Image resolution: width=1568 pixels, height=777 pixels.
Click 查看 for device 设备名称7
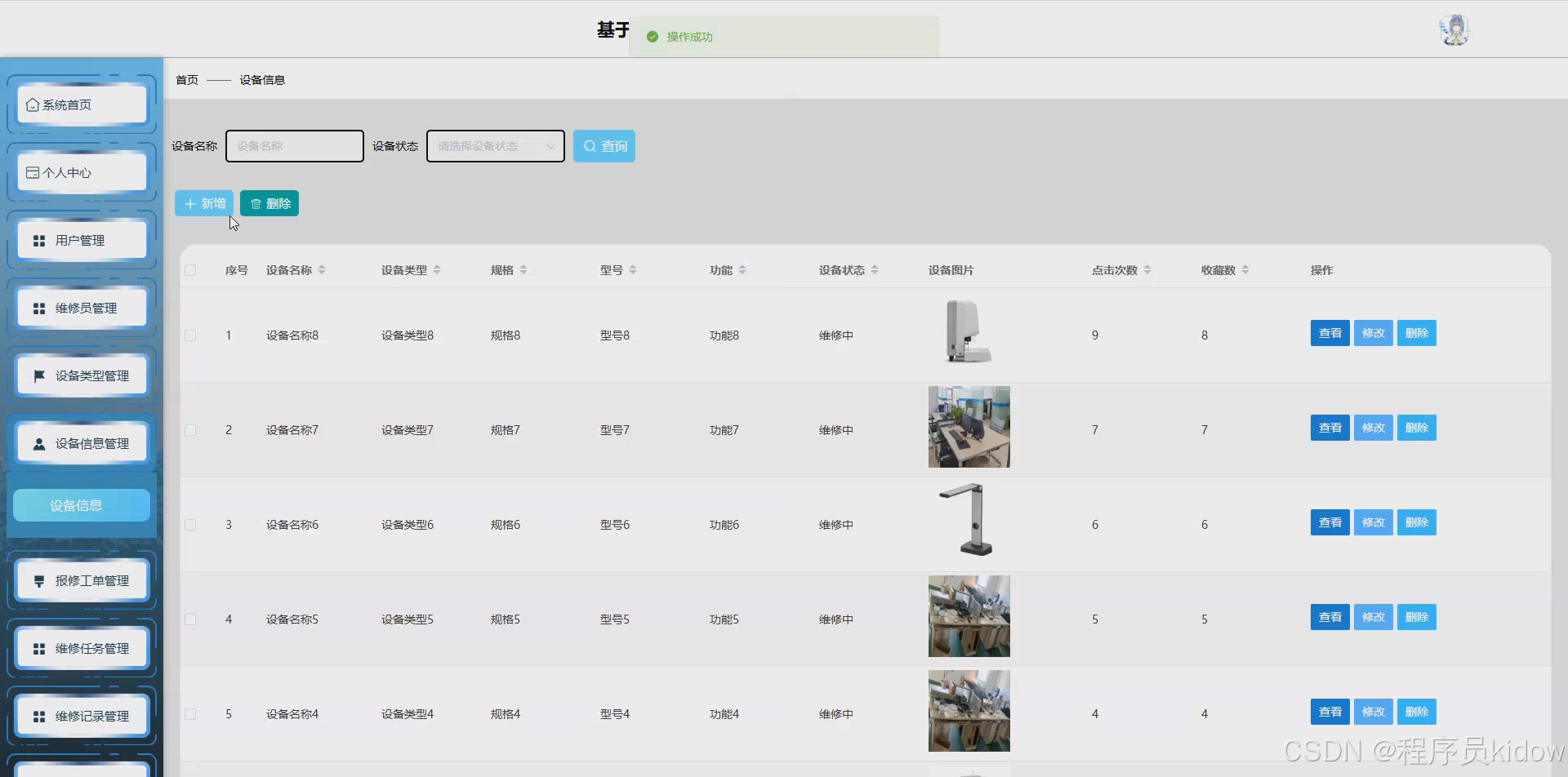click(1329, 427)
